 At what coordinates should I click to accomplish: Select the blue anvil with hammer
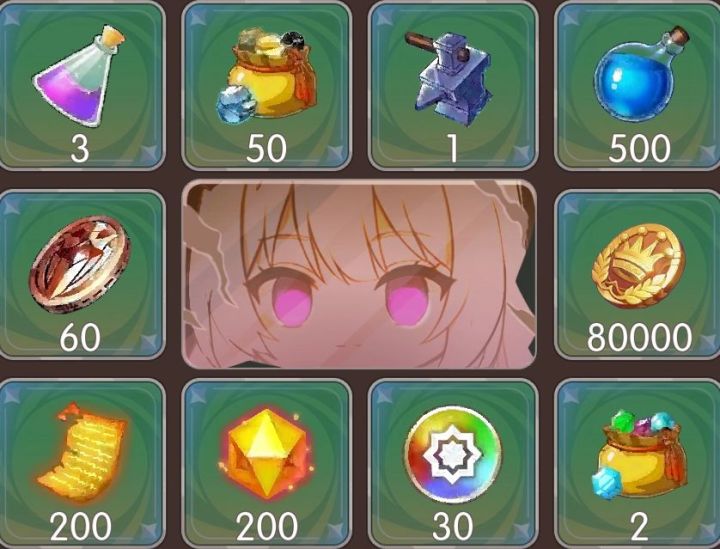450,78
